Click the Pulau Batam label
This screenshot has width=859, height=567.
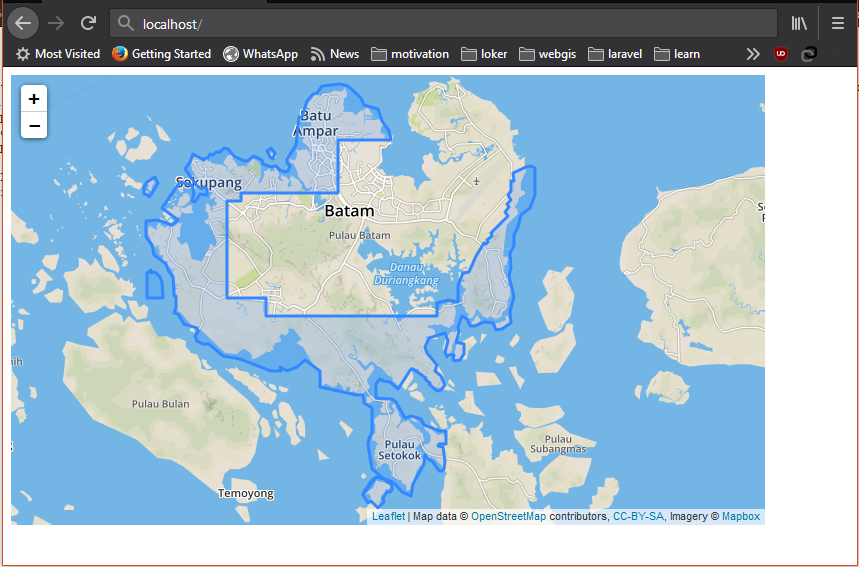(360, 235)
